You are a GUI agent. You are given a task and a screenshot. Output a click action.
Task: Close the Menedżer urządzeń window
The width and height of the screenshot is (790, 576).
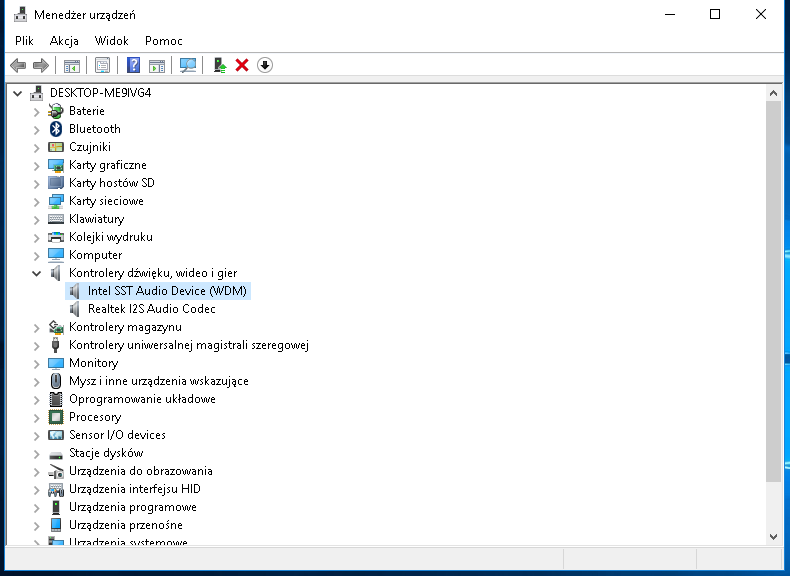761,15
